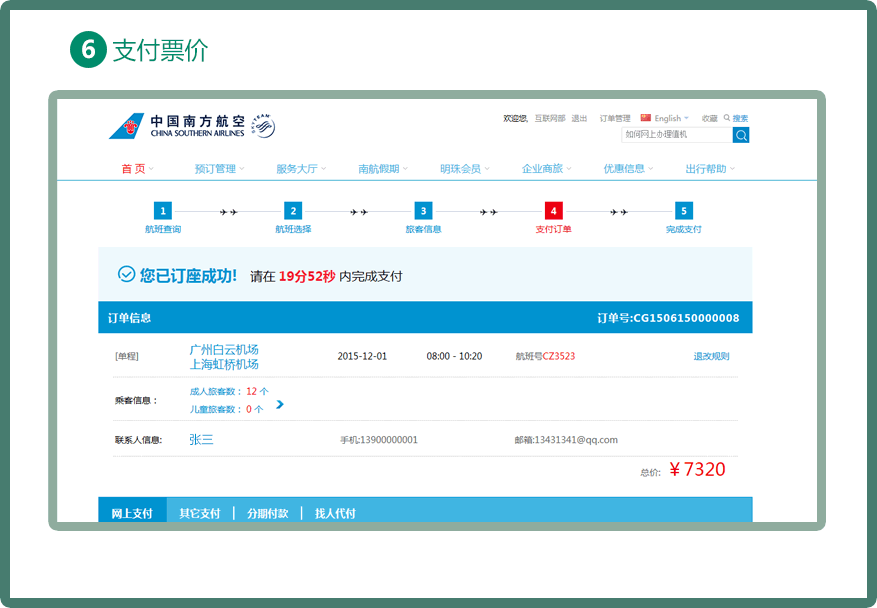Open the English language dropdown

coord(667,118)
